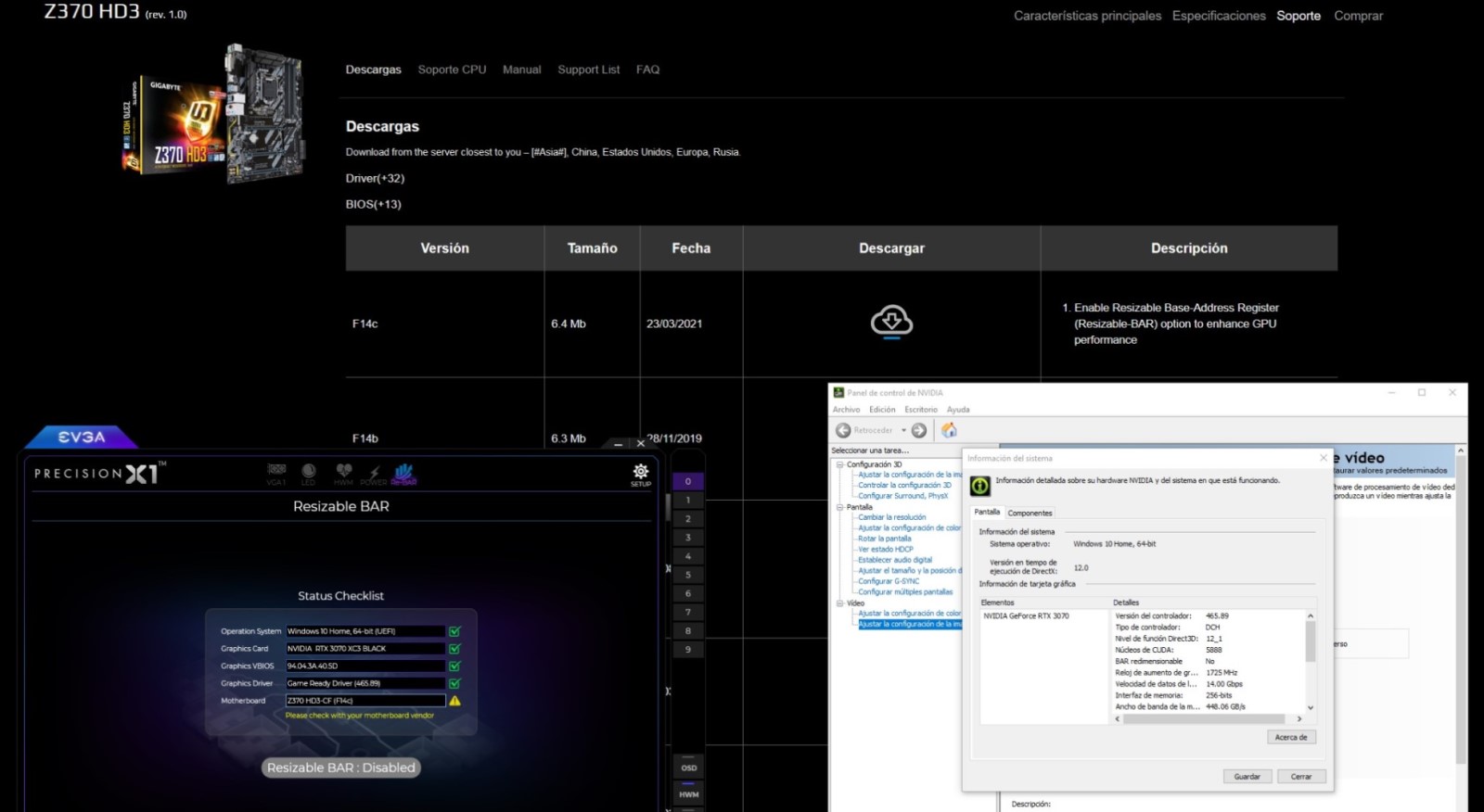Select profile 1 in the Precision X1 sidebar
The image size is (1484, 812).
(x=687, y=500)
